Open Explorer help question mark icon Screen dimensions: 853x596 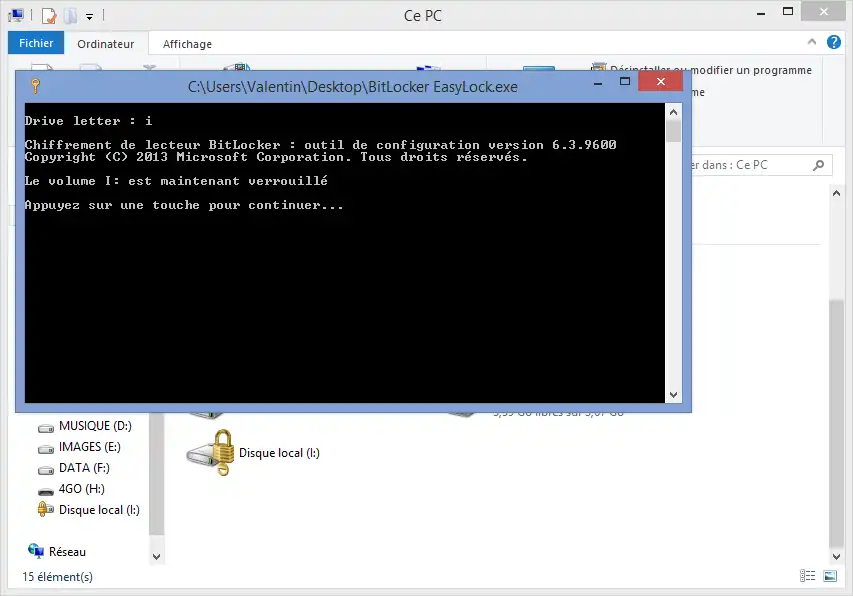pos(833,42)
